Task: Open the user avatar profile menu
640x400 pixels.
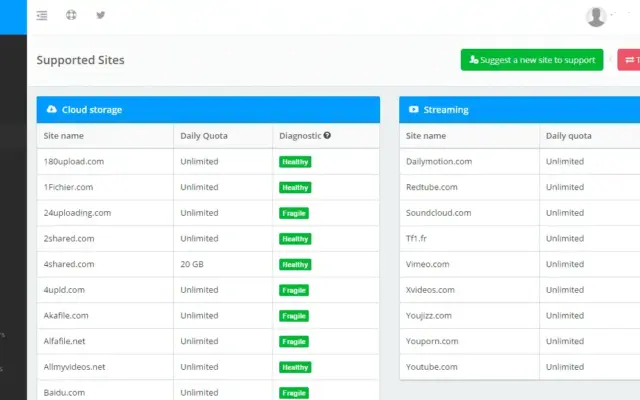Action: coord(596,17)
